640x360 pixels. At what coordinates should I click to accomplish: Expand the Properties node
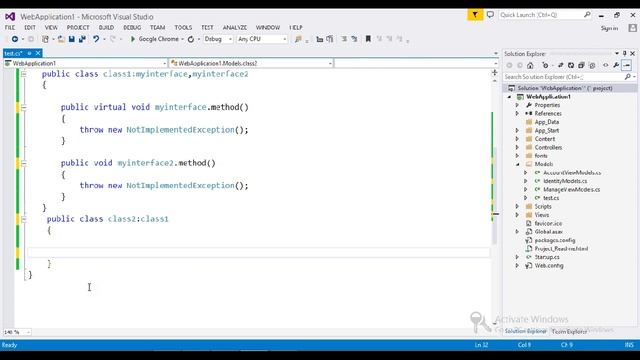(x=517, y=105)
